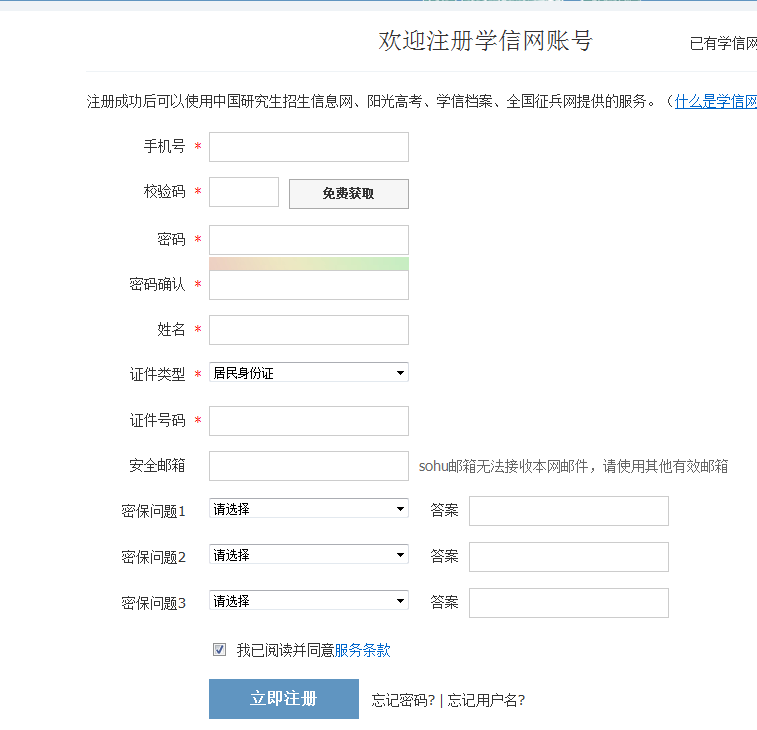
Task: Click the answer field for 密保问题2
Action: coord(568,557)
